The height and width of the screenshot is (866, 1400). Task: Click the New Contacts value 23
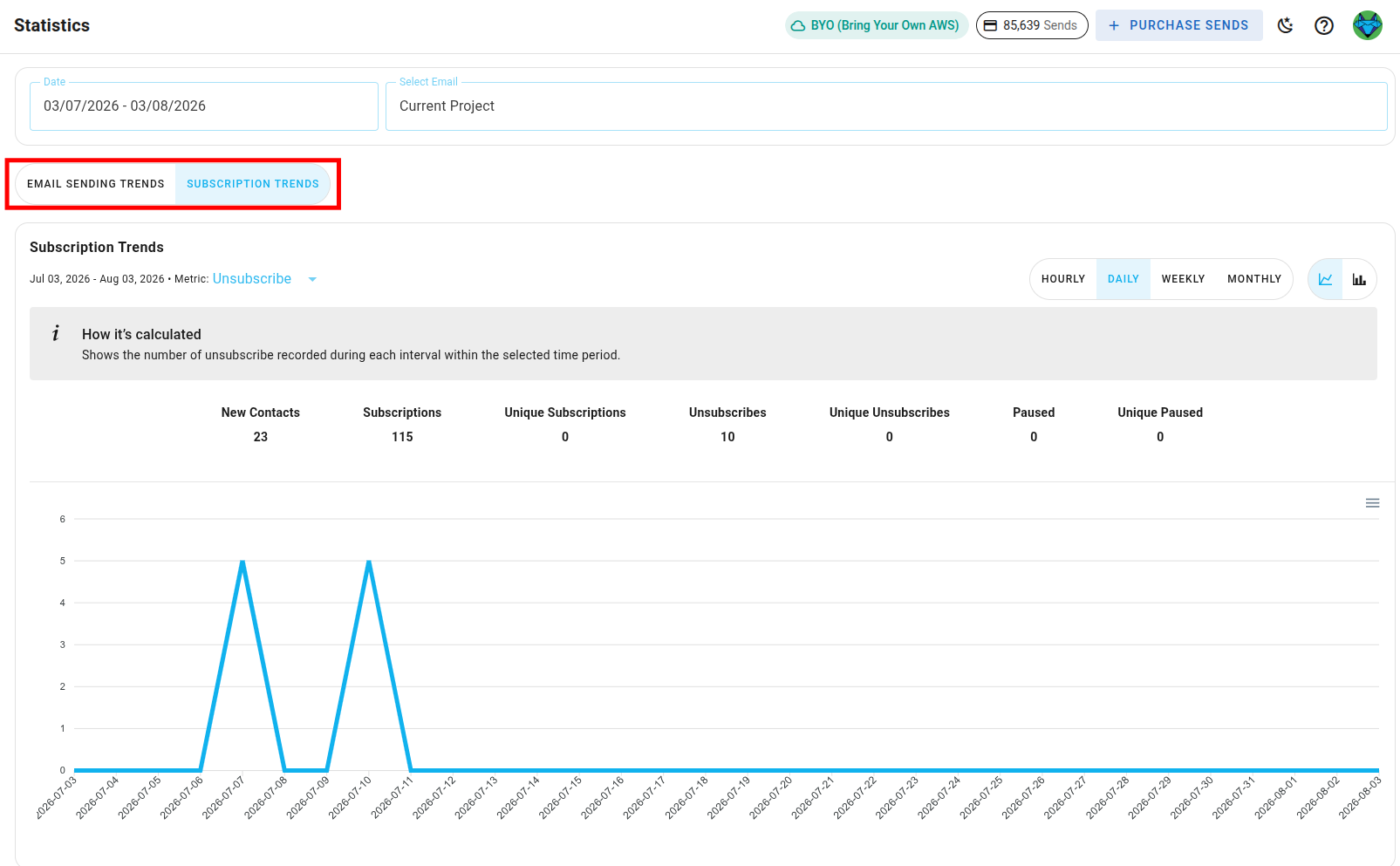point(261,437)
